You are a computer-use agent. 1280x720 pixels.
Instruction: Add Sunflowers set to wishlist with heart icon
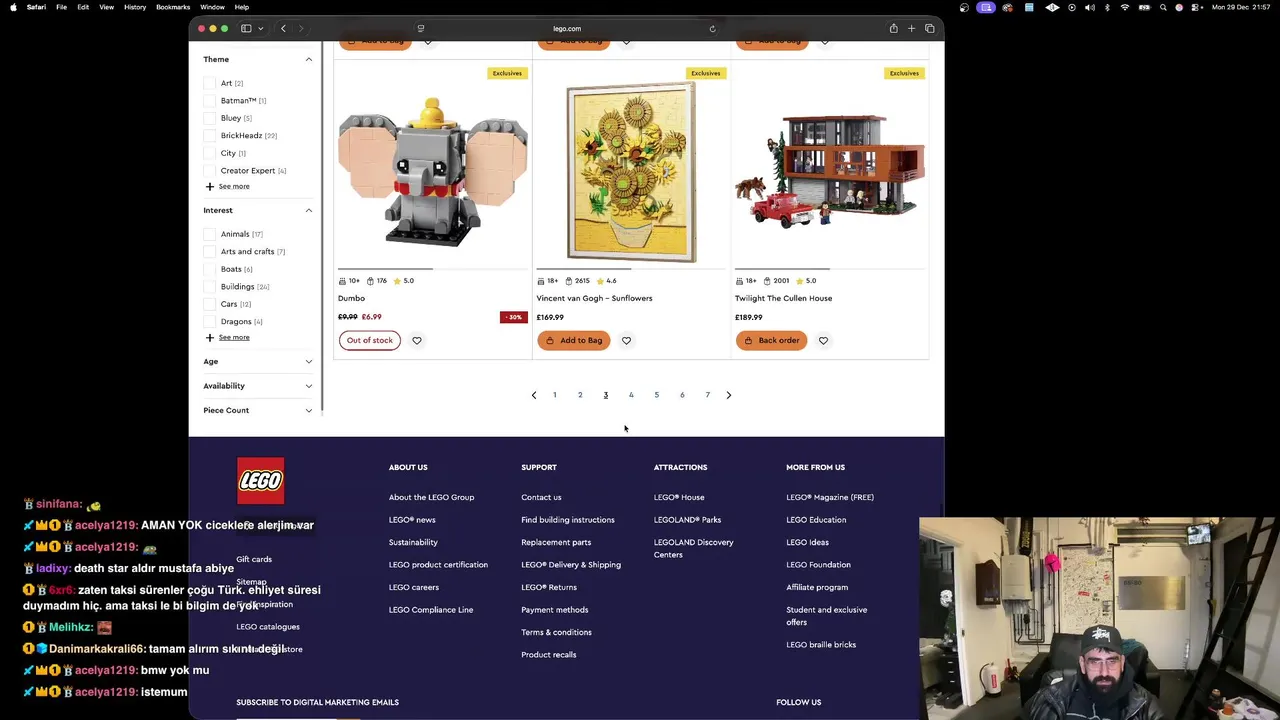[626, 340]
